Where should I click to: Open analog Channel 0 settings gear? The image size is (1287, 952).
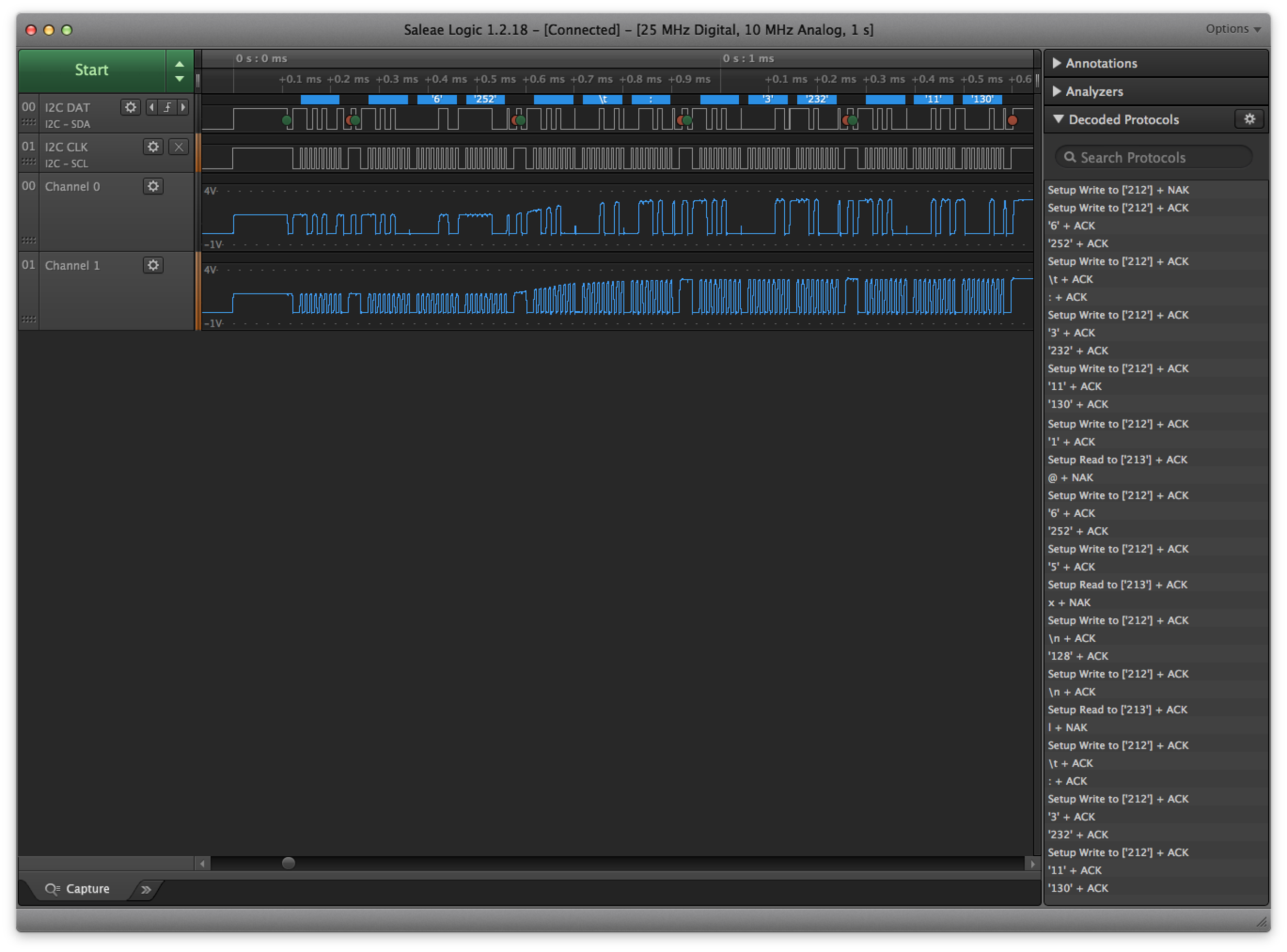pyautogui.click(x=153, y=186)
